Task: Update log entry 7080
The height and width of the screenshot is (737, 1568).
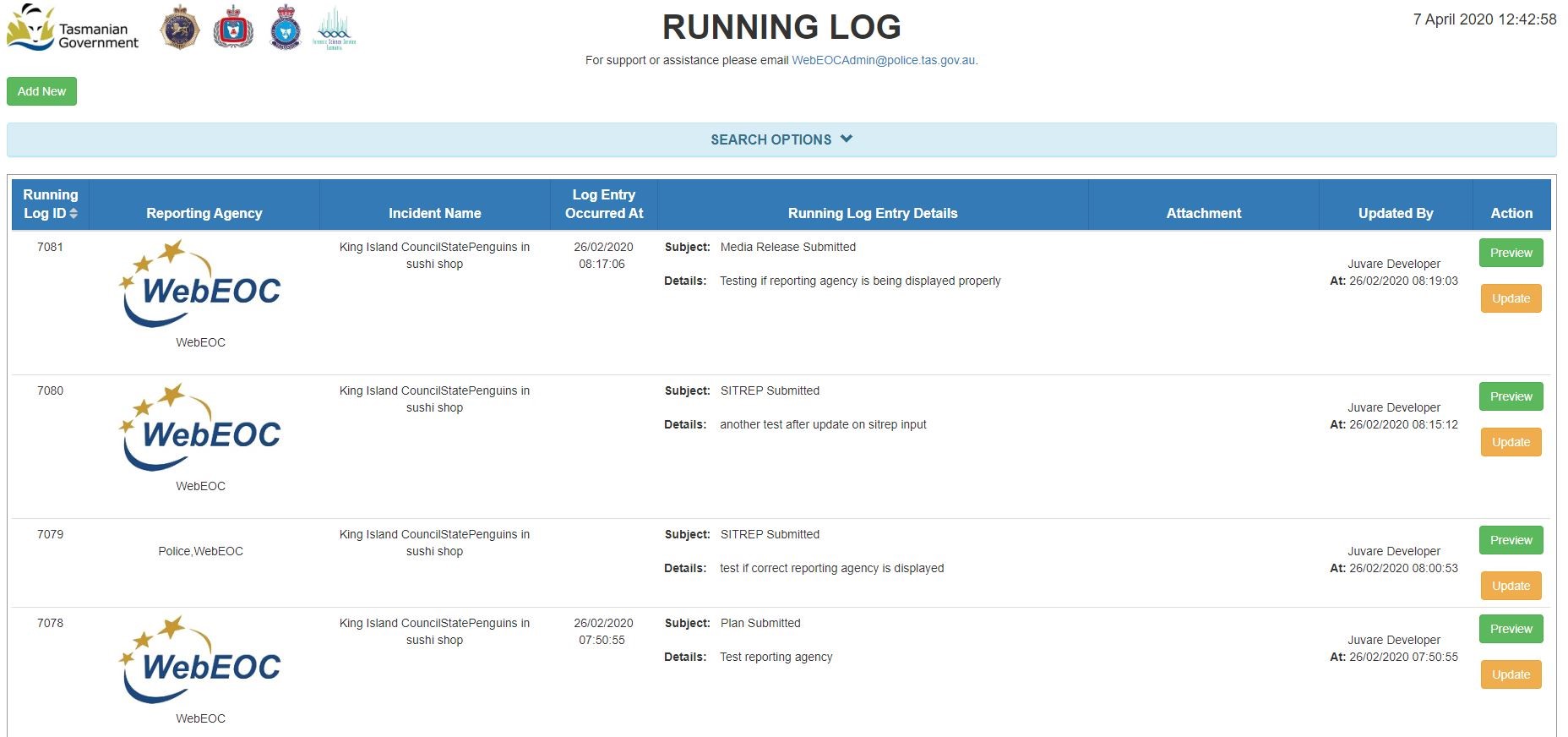Action: [1511, 442]
